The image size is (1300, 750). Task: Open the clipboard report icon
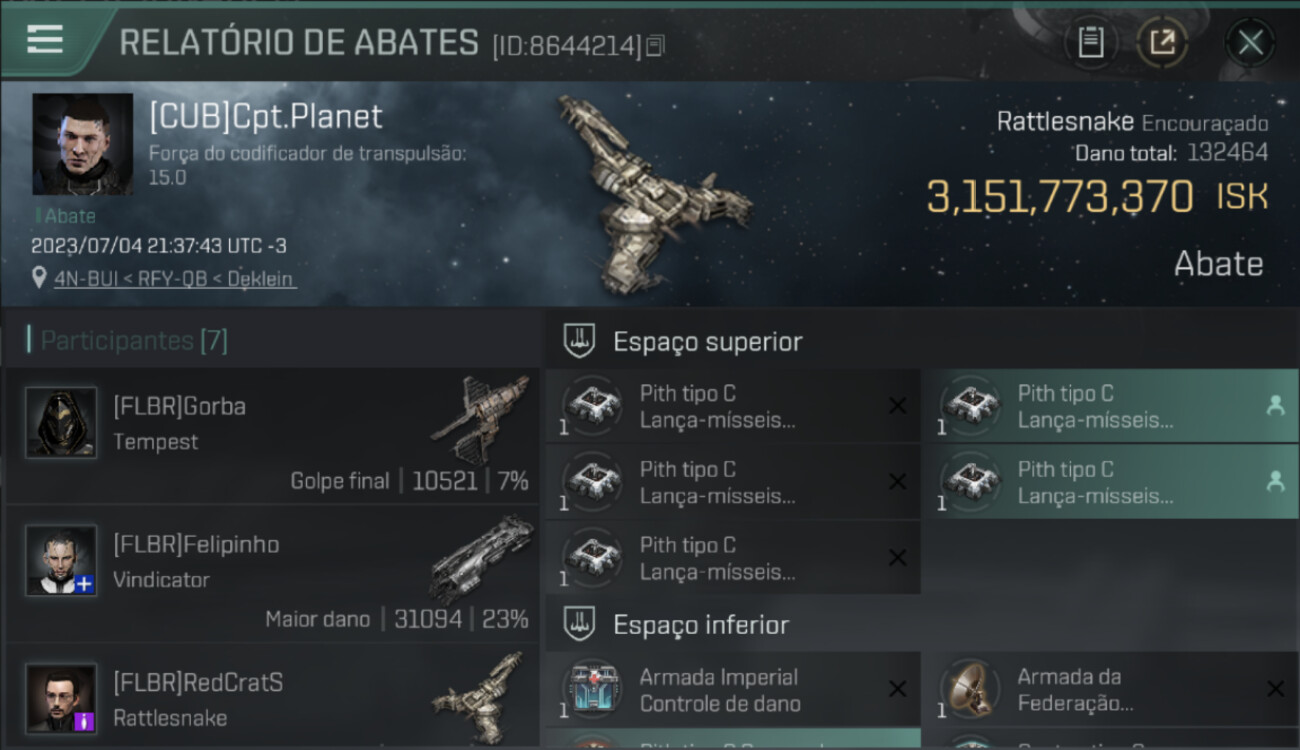pyautogui.click(x=1091, y=42)
